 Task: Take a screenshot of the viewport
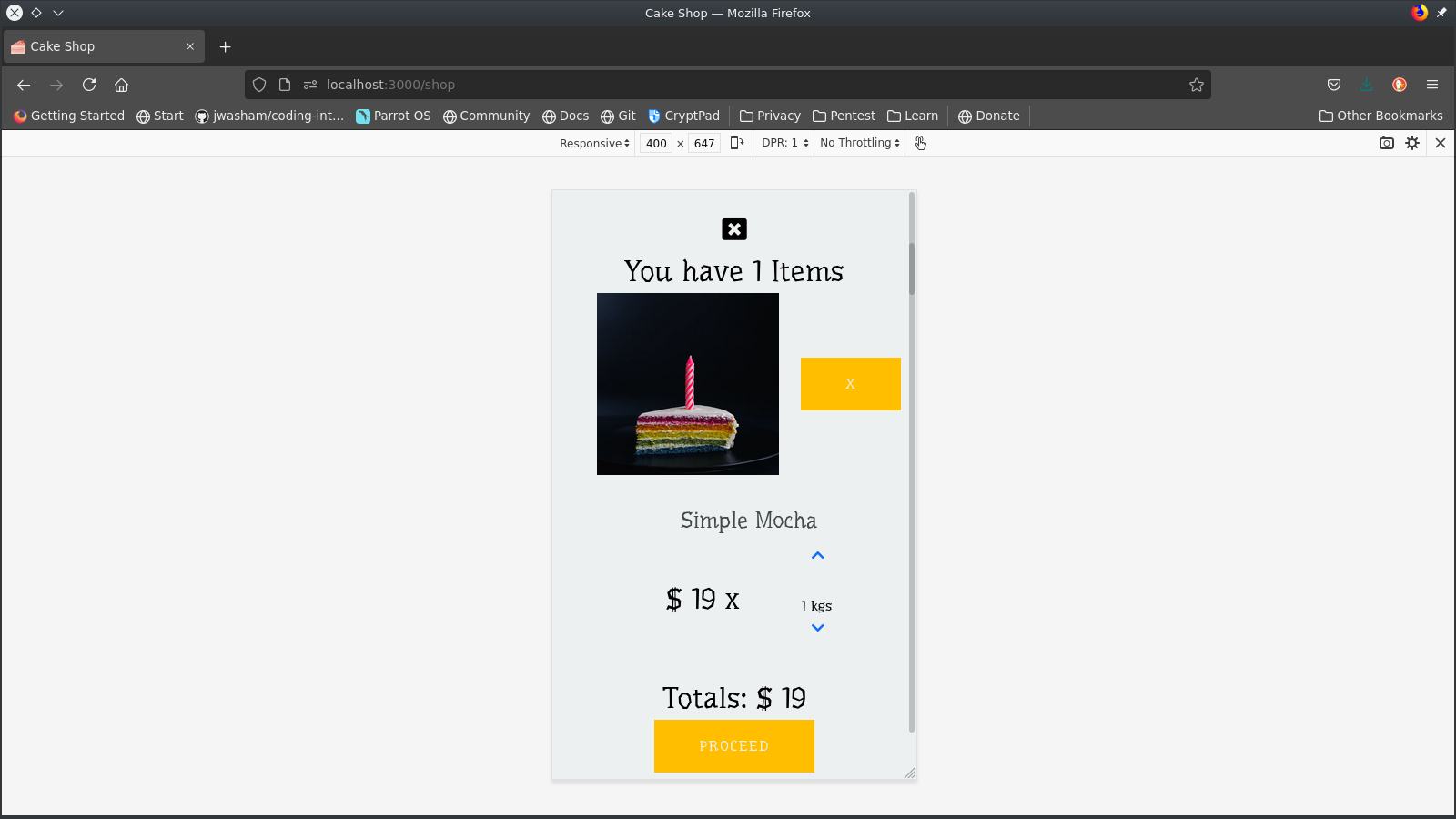(1385, 143)
